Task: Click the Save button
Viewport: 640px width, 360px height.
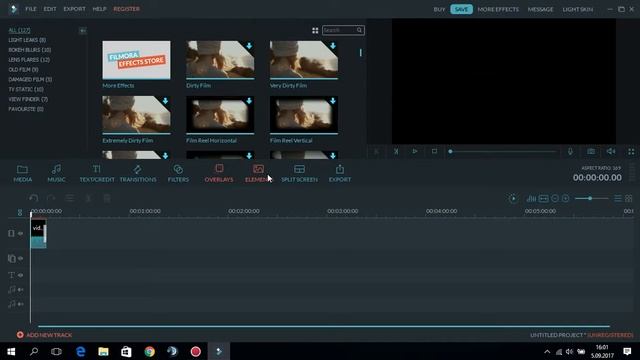Action: [461, 9]
